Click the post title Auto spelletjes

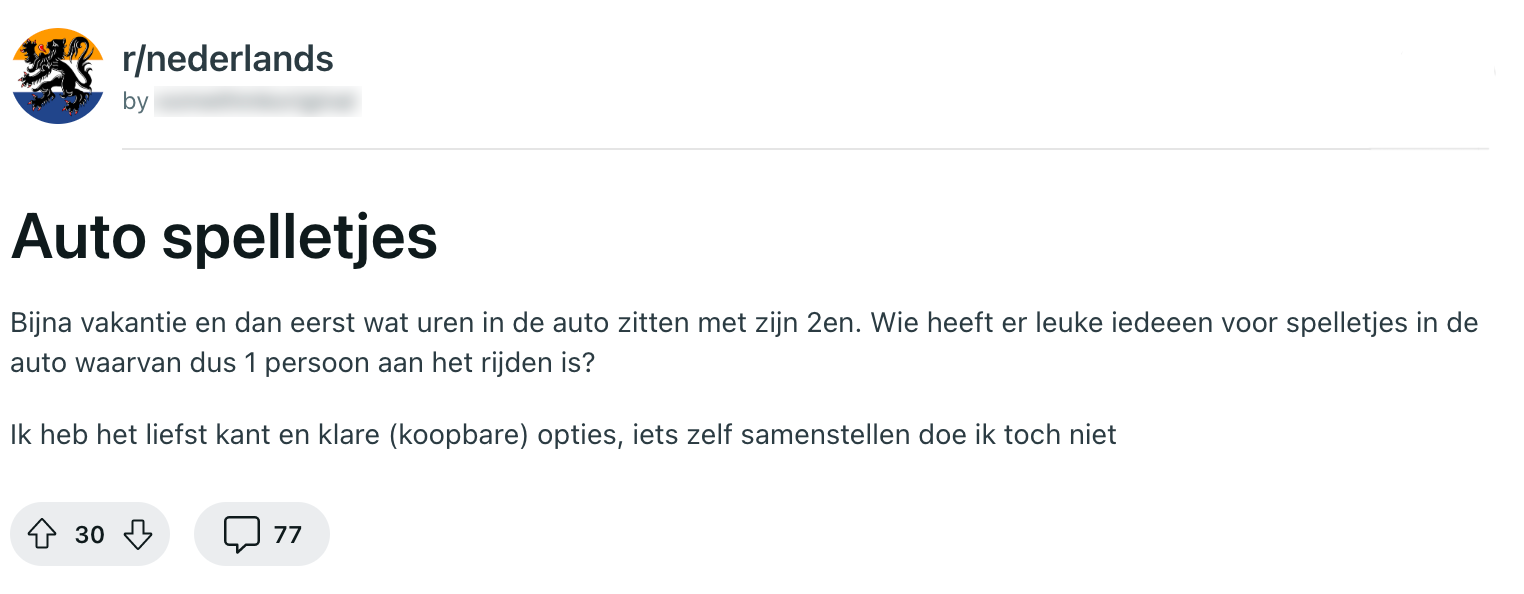tap(224, 237)
